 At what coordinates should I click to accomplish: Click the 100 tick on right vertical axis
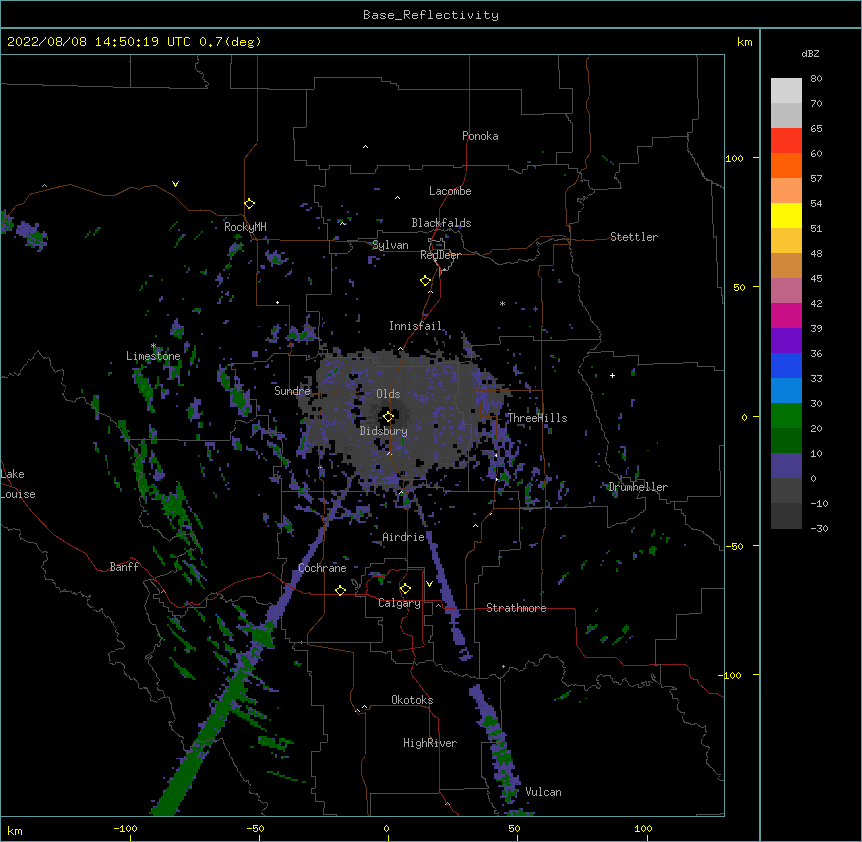[x=734, y=159]
